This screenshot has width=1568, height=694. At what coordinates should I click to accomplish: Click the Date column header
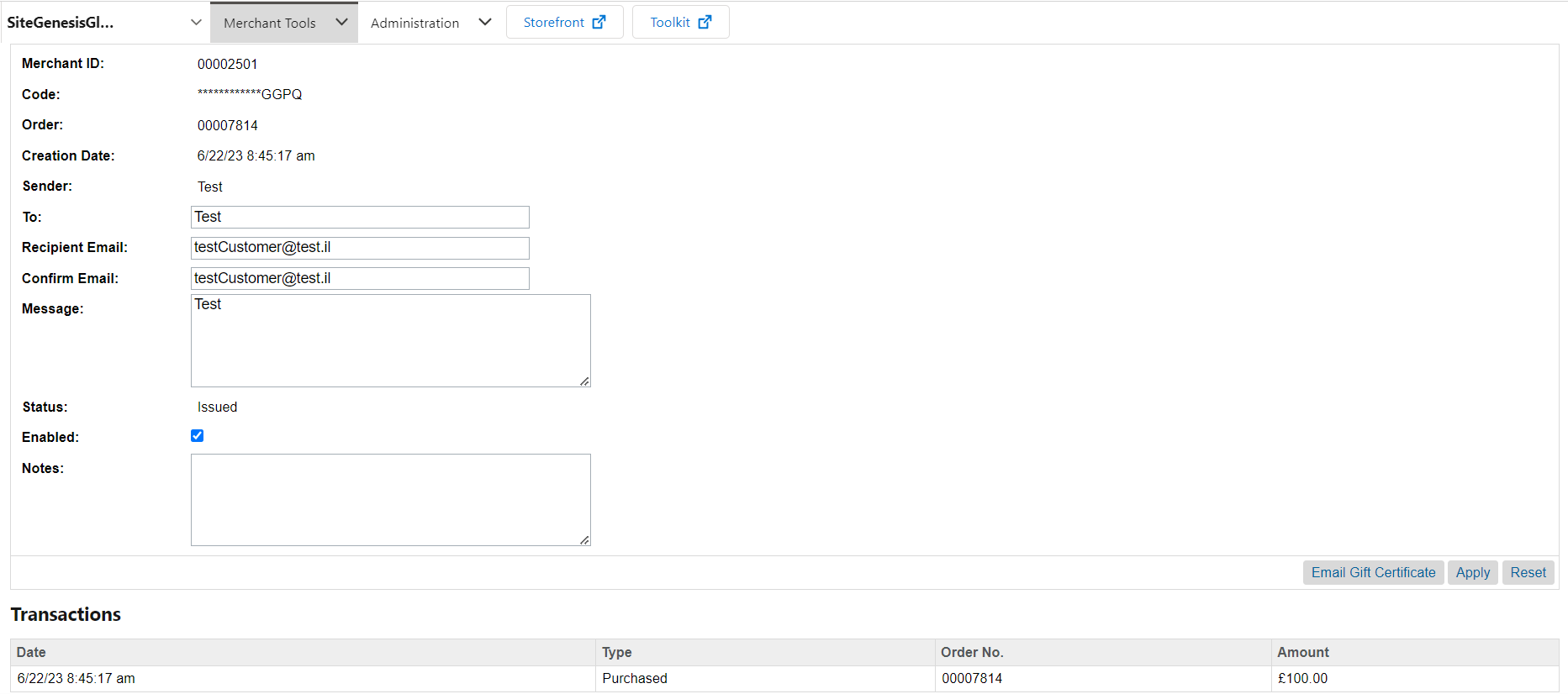(x=31, y=653)
